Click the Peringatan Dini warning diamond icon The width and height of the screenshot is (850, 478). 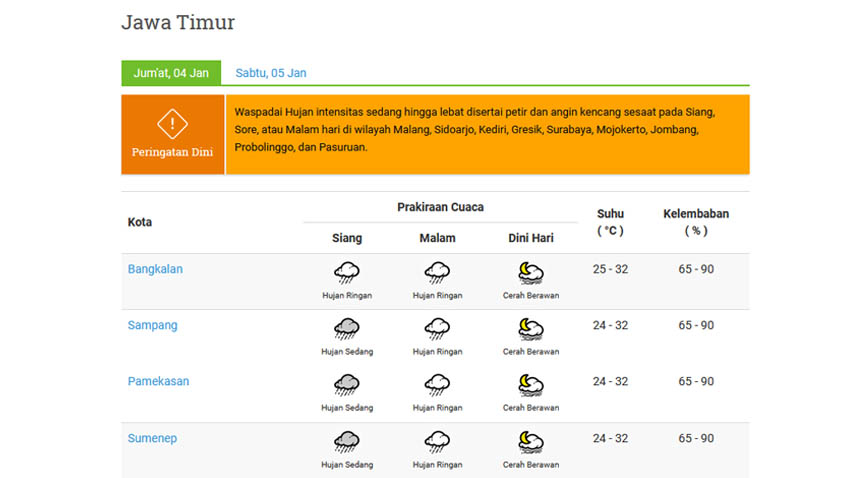tap(172, 124)
